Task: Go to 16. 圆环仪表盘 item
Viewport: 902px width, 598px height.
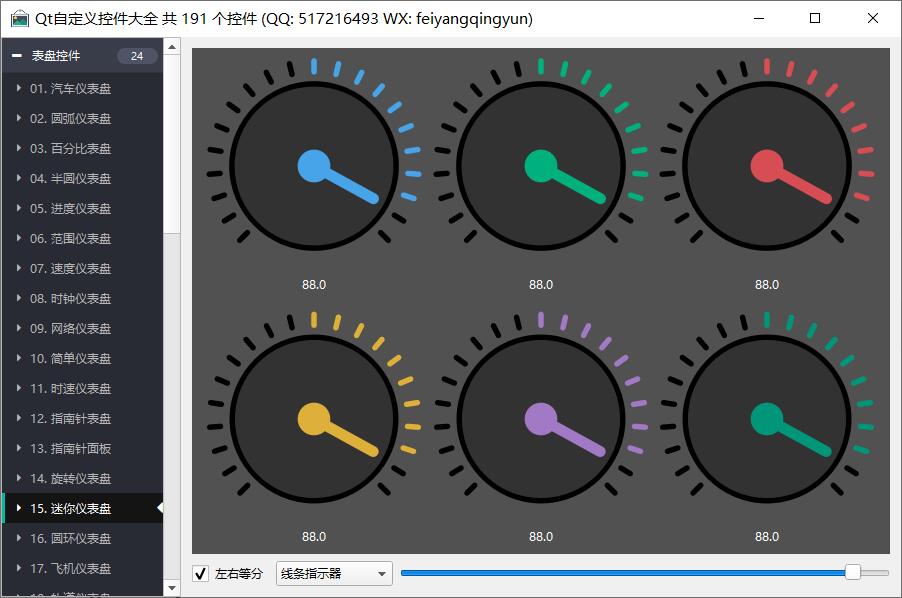Action: pyautogui.click(x=70, y=539)
